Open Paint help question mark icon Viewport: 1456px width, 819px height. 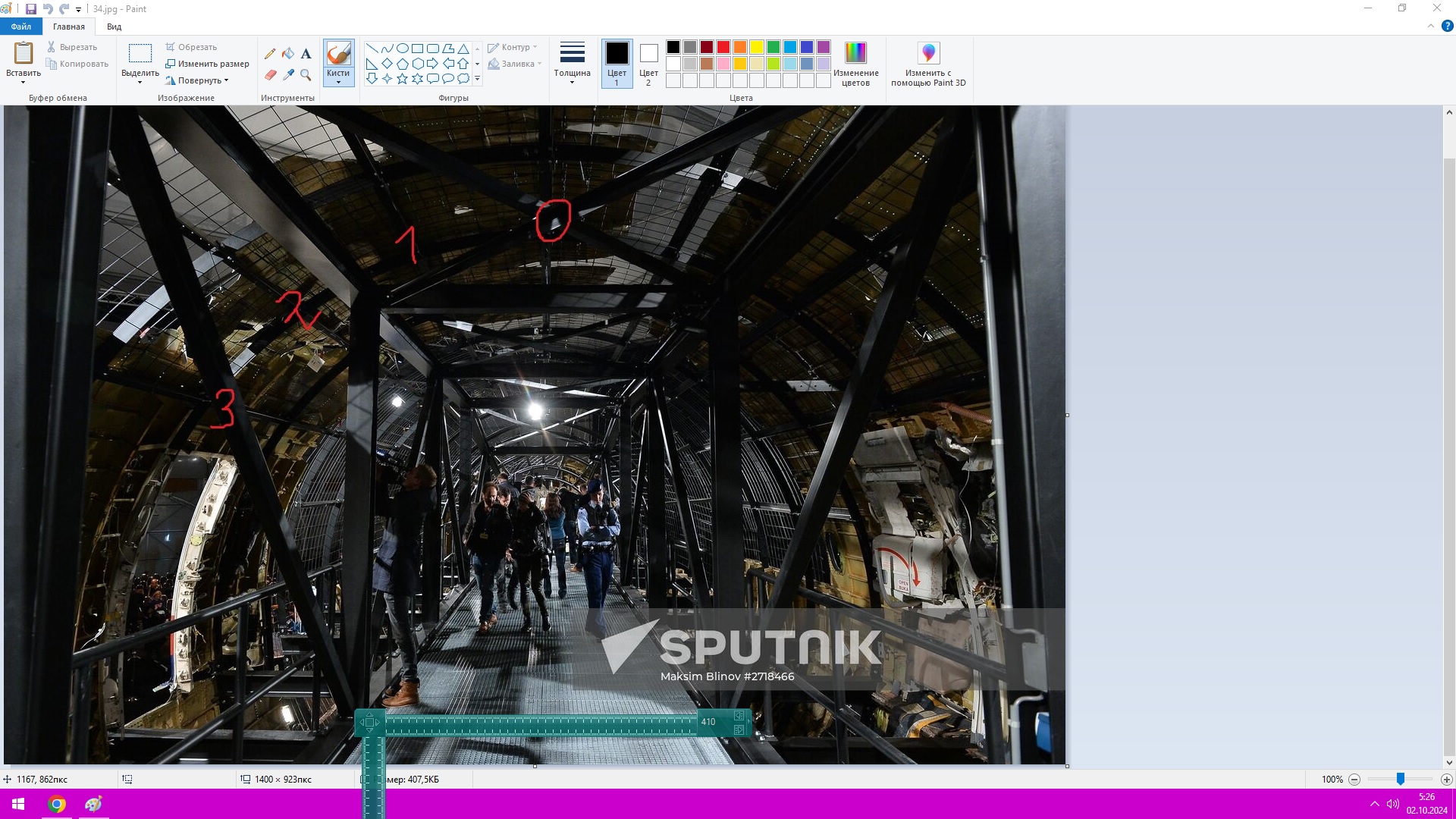(x=1447, y=26)
